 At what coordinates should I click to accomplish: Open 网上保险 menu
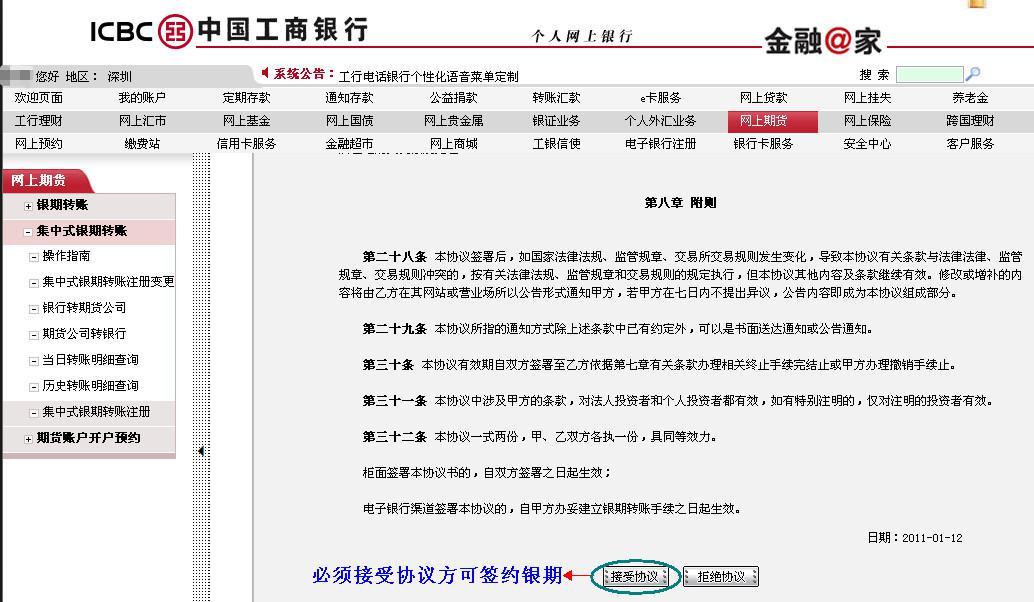pos(867,121)
